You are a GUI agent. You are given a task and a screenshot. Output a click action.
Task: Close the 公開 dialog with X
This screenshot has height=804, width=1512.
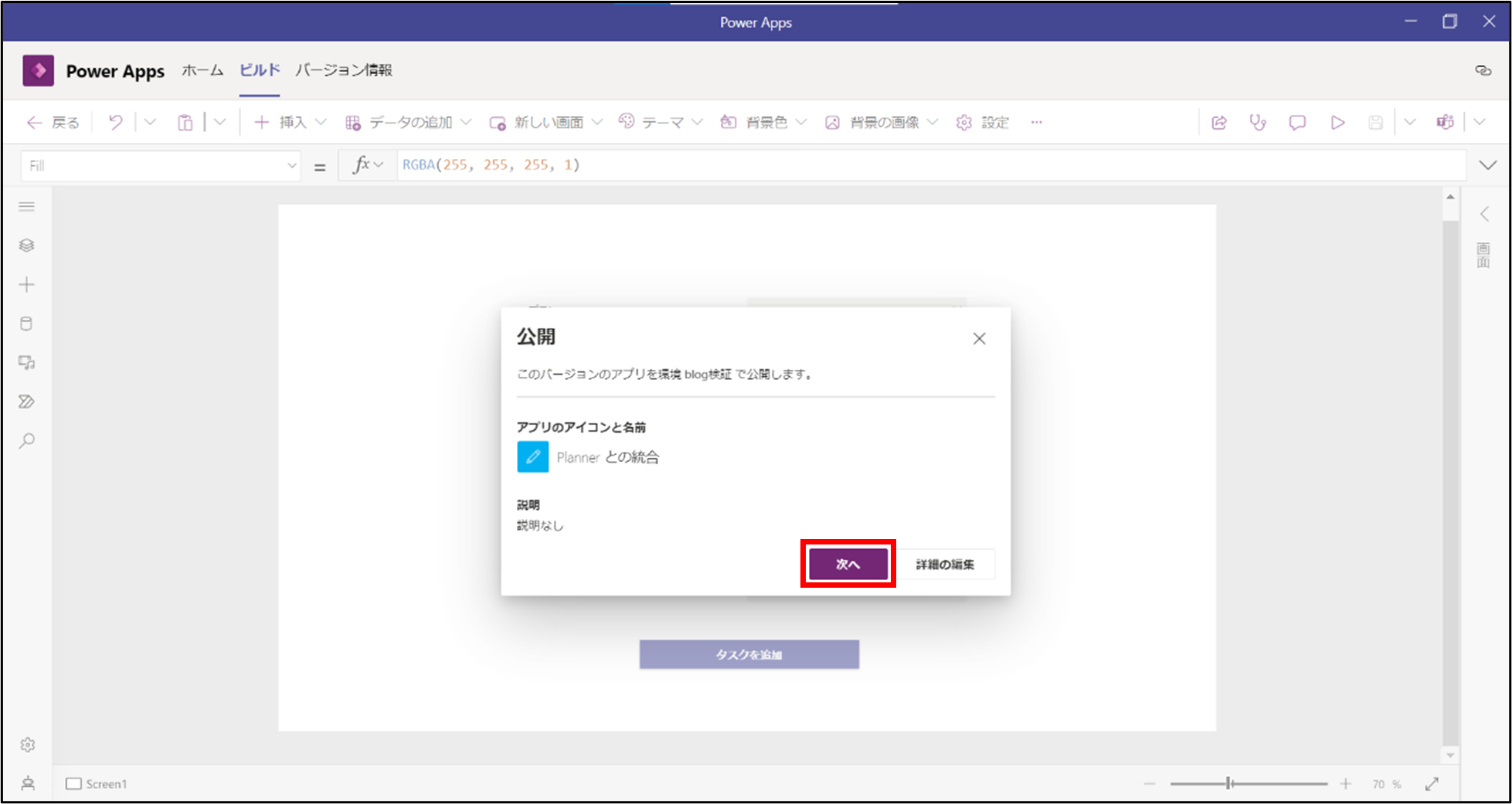click(979, 338)
